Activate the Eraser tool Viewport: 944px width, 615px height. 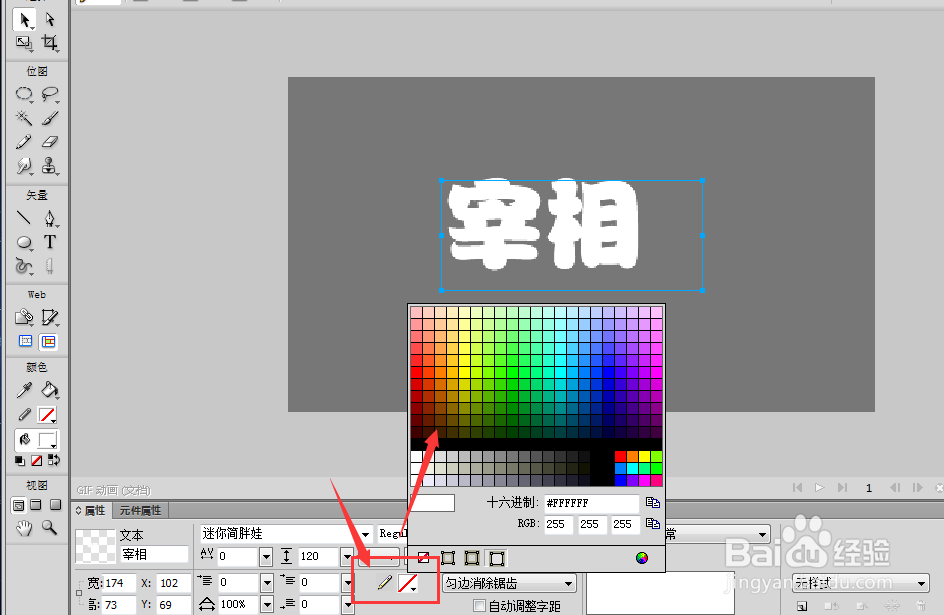(50, 141)
